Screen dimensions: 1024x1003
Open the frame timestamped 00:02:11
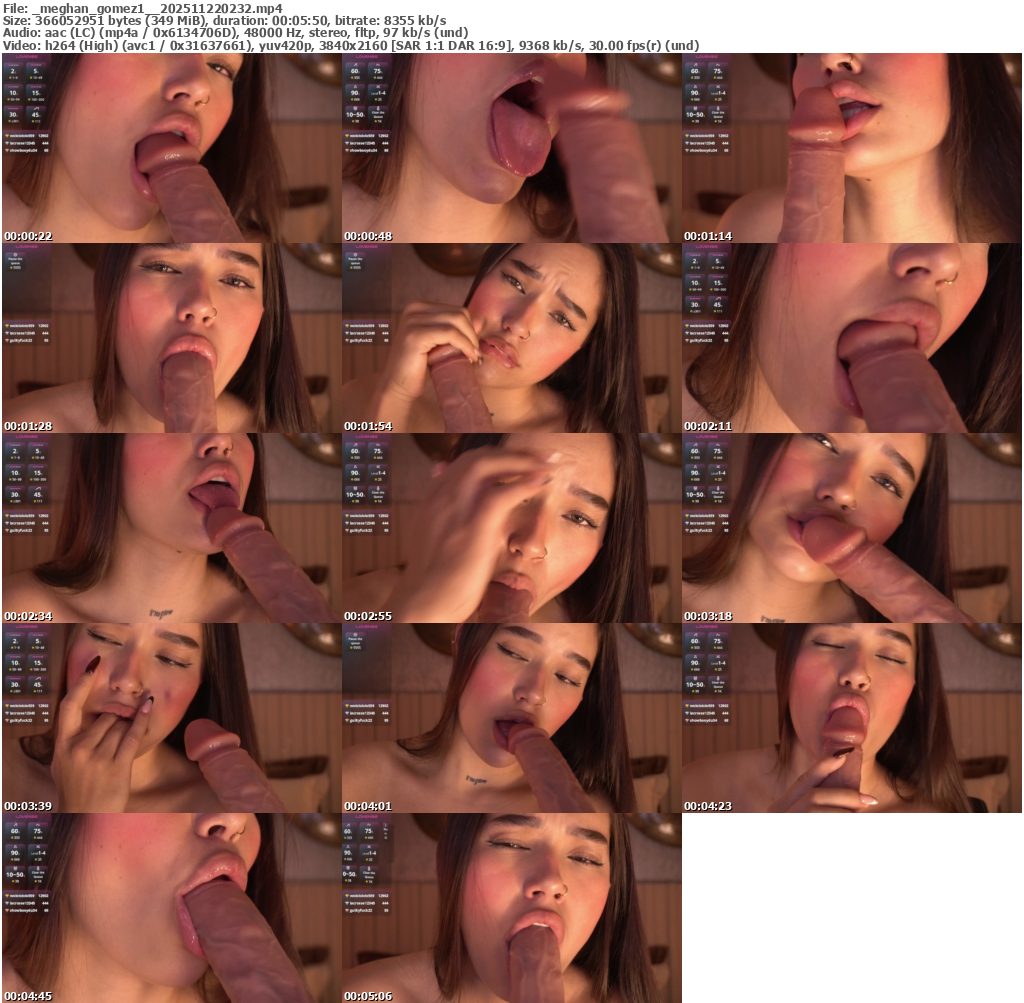click(851, 338)
